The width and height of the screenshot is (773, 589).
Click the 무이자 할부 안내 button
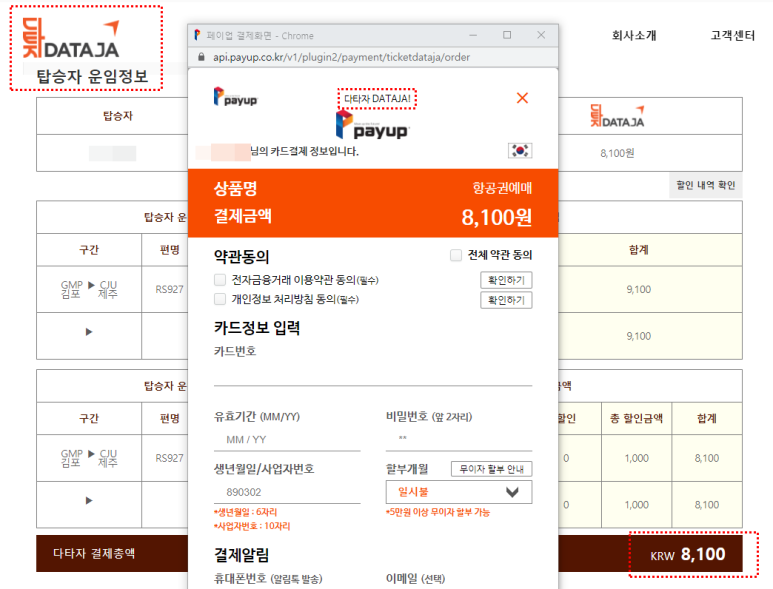(492, 469)
